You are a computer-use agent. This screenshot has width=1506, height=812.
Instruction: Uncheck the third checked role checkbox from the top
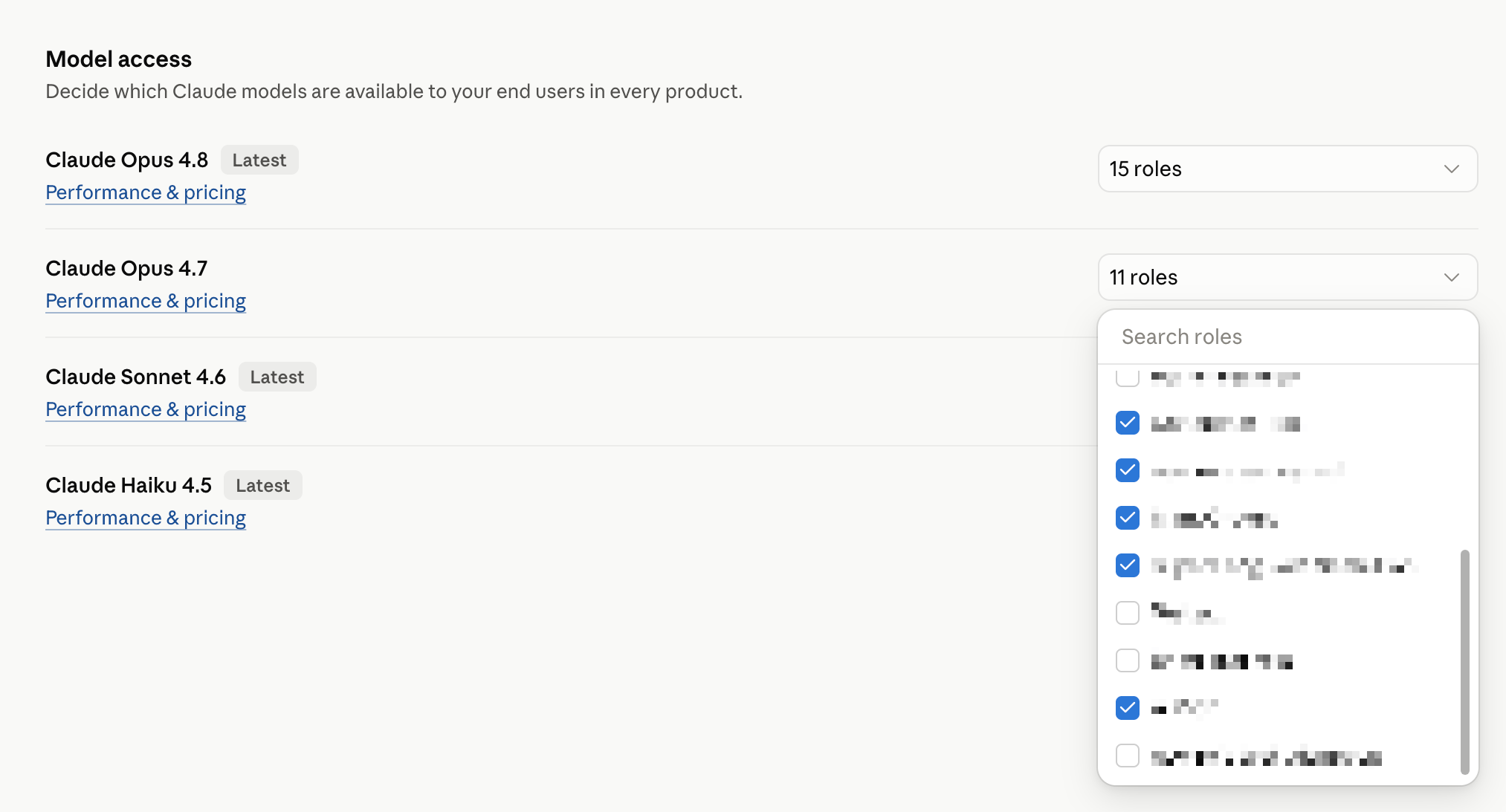1128,518
